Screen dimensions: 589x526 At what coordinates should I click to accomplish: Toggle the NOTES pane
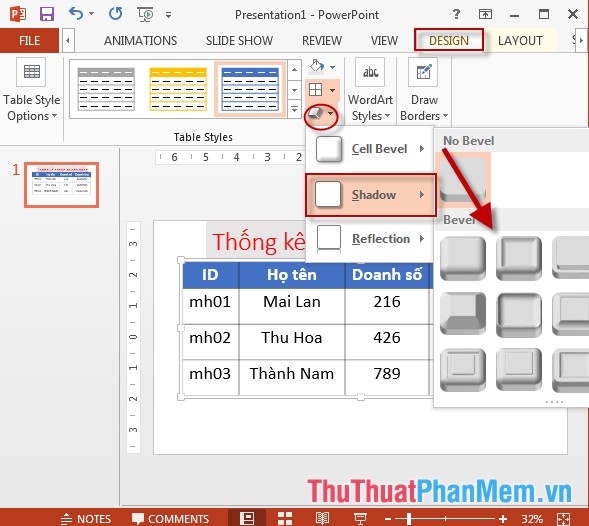pos(86,518)
